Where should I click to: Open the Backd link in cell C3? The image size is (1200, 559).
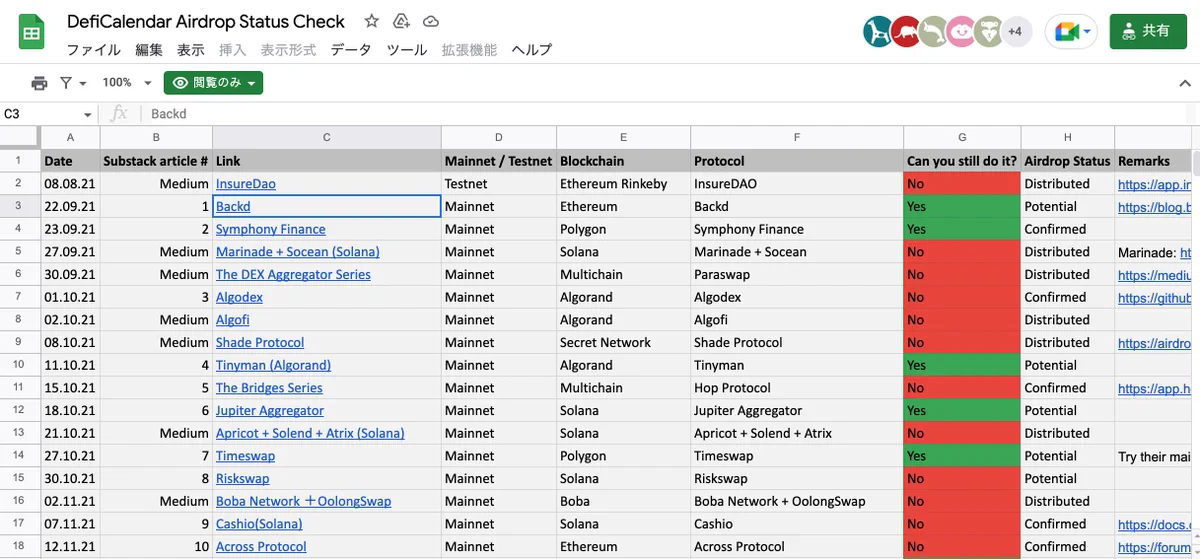(233, 207)
